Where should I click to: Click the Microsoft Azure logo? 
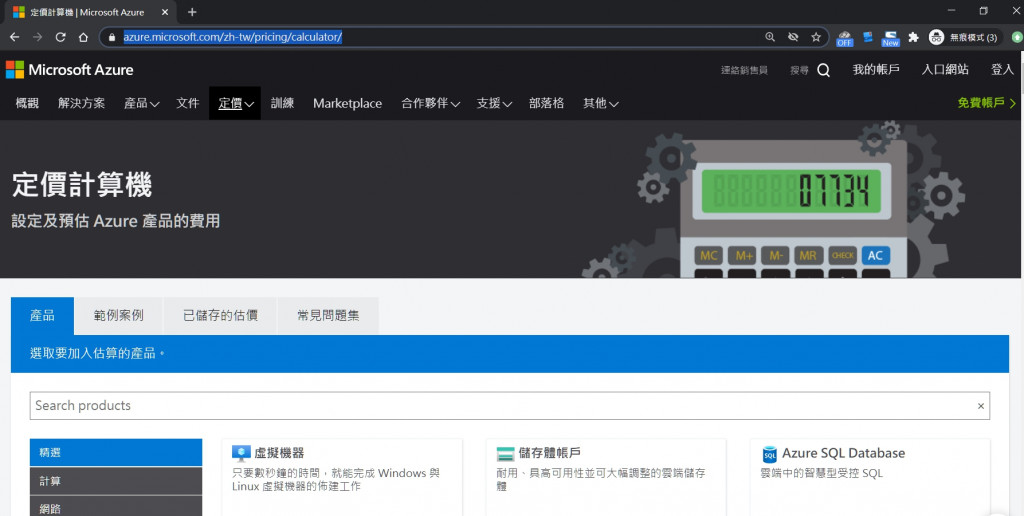(x=69, y=69)
